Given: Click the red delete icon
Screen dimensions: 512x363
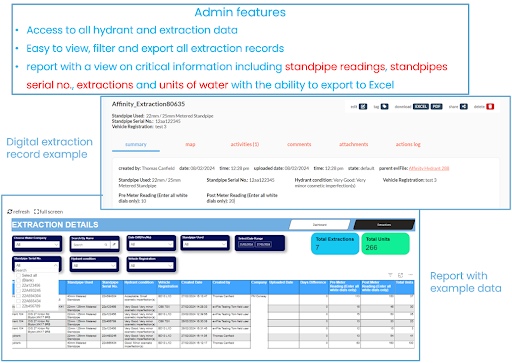Looking at the screenshot, I should pyautogui.click(x=490, y=107).
